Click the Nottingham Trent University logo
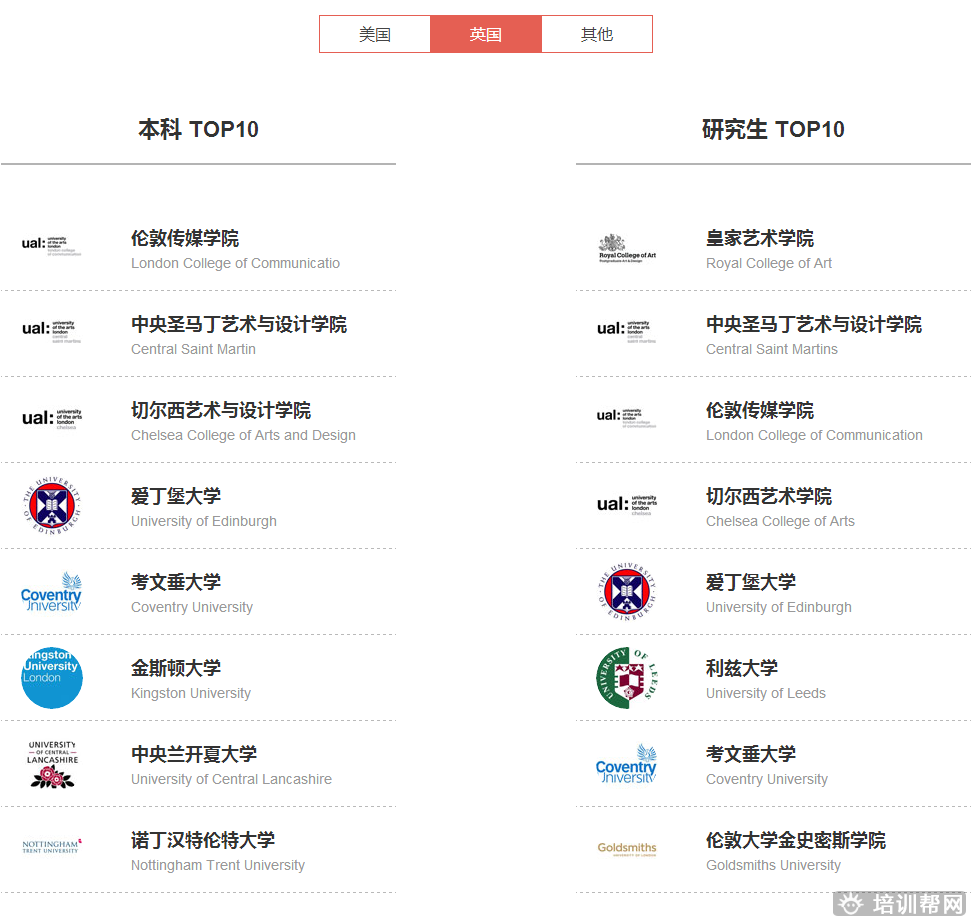The width and height of the screenshot is (971, 921). coord(52,846)
